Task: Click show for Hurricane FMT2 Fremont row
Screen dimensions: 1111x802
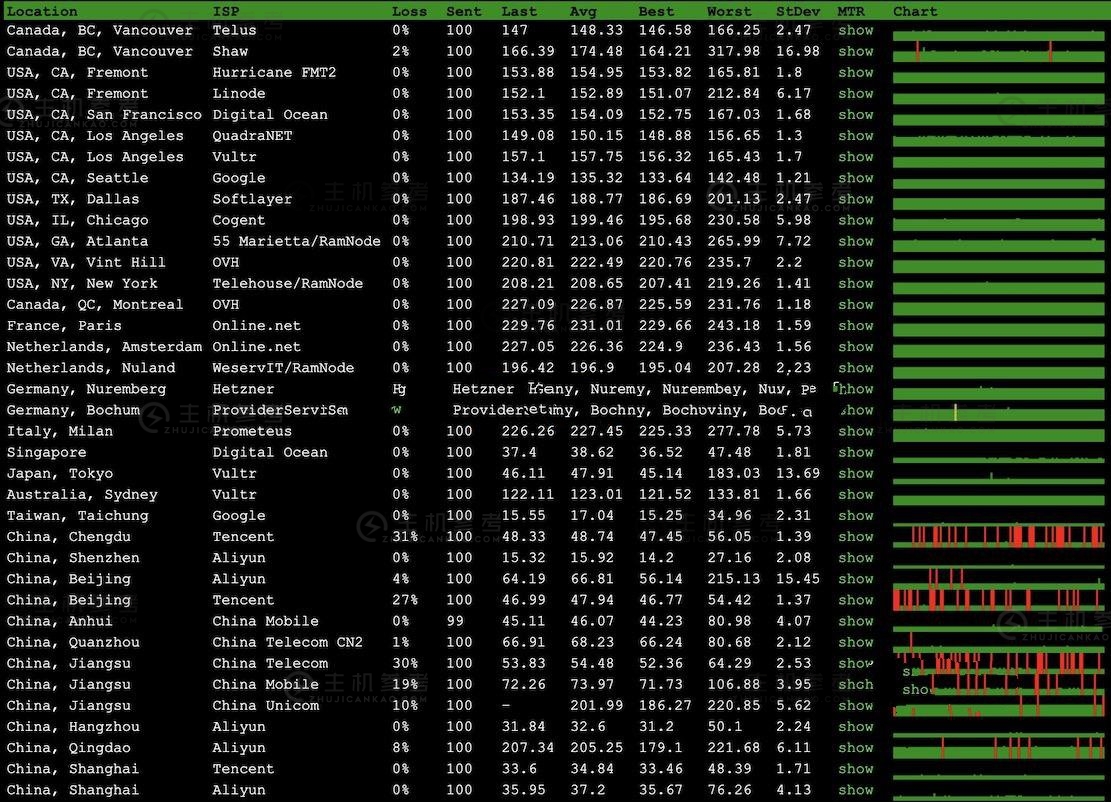Action: click(855, 72)
